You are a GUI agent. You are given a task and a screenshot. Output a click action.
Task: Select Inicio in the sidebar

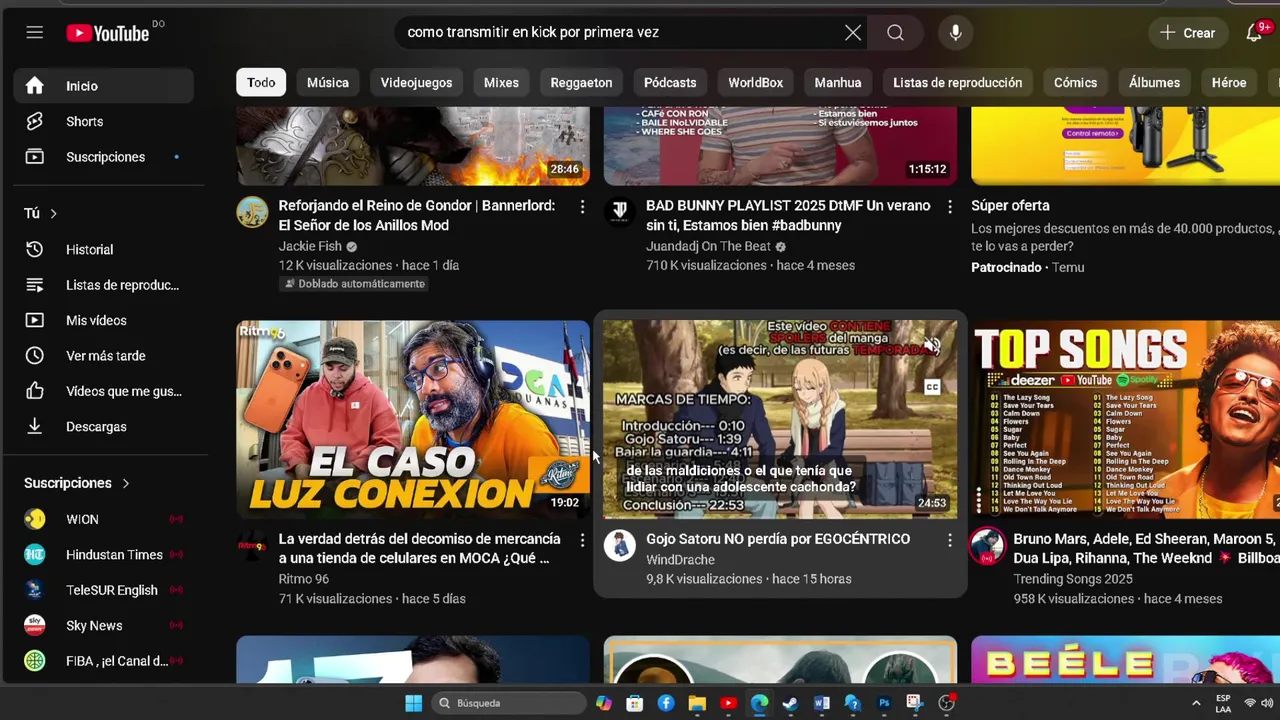104,86
